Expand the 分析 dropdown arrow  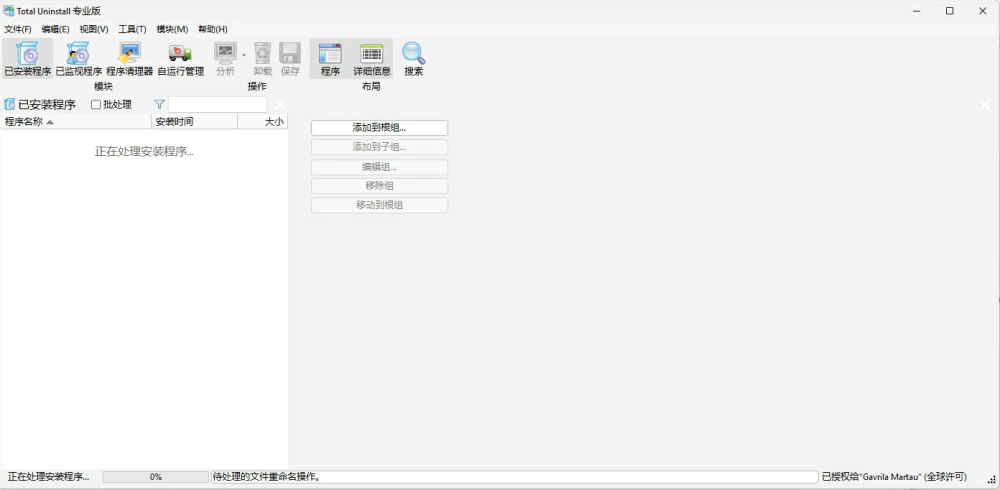click(244, 56)
